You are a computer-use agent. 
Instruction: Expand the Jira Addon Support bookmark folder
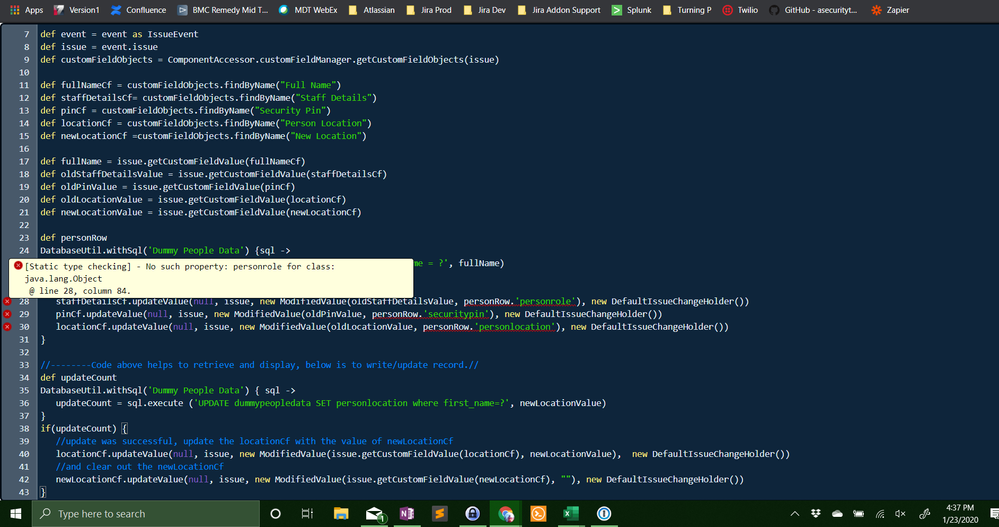point(559,10)
